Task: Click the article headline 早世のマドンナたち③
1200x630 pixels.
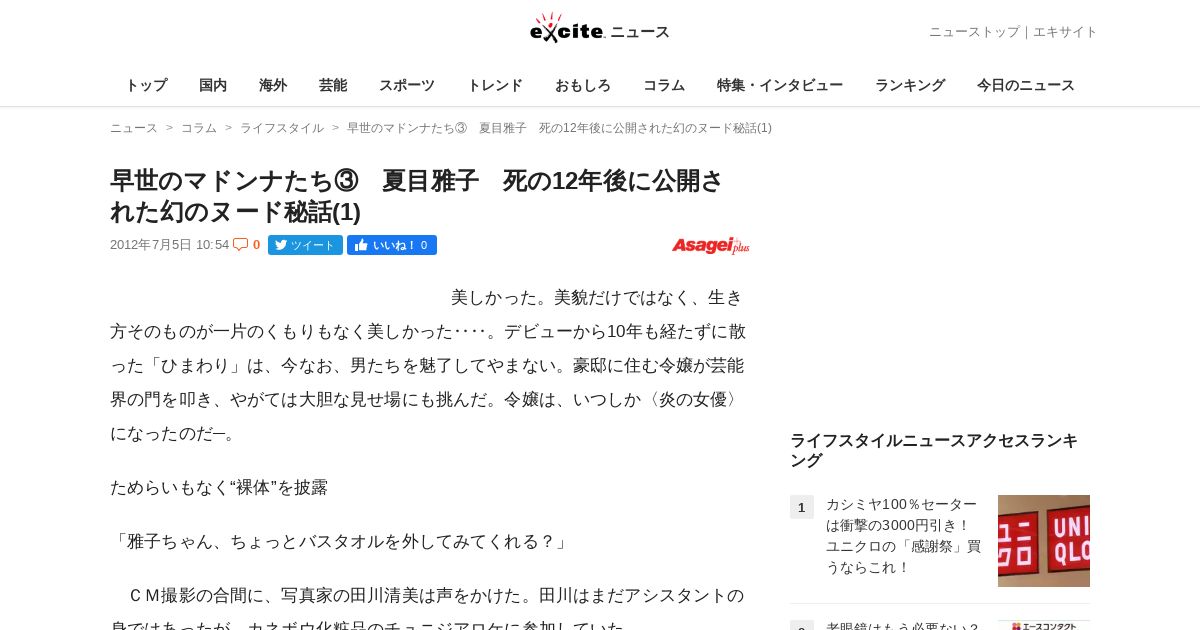Action: (x=417, y=196)
